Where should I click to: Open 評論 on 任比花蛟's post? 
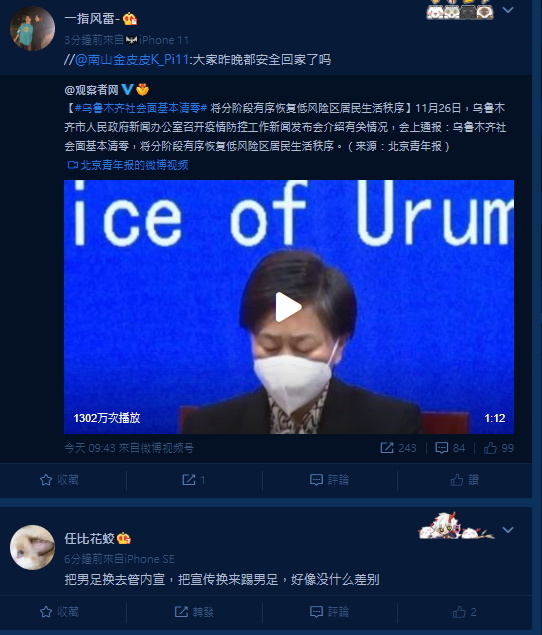pyautogui.click(x=329, y=612)
